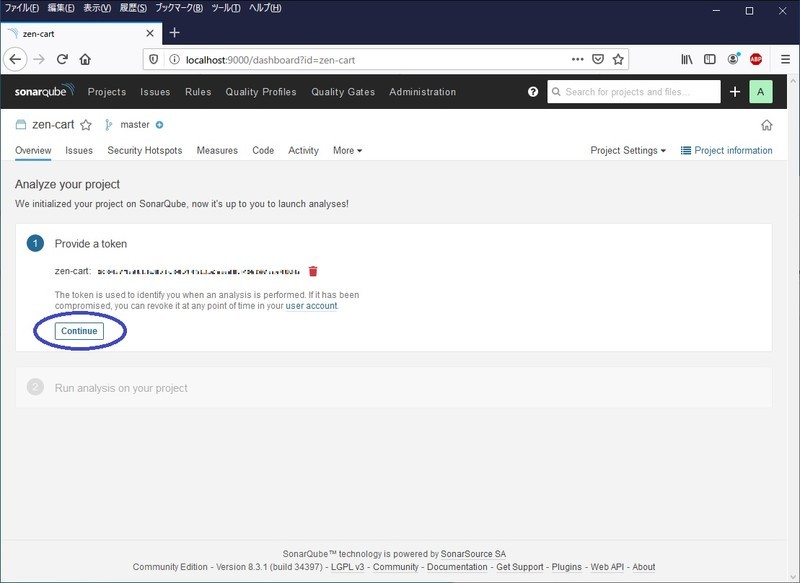Switch to the Code tab
This screenshot has width=800, height=583.
tap(263, 150)
